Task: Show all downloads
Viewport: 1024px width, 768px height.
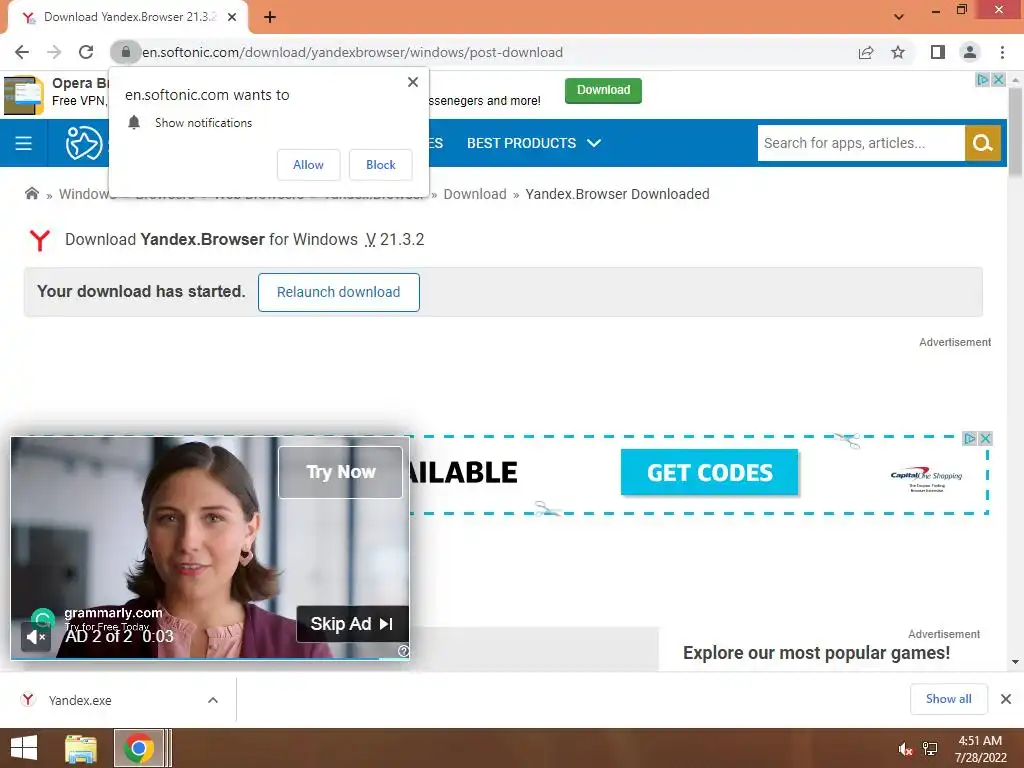Action: coord(948,699)
